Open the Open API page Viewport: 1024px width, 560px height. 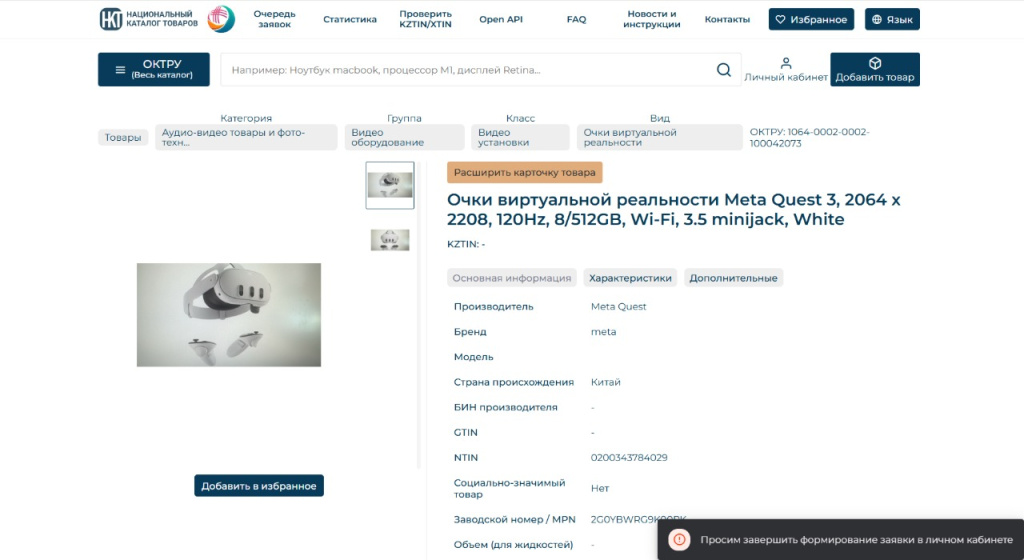click(501, 20)
